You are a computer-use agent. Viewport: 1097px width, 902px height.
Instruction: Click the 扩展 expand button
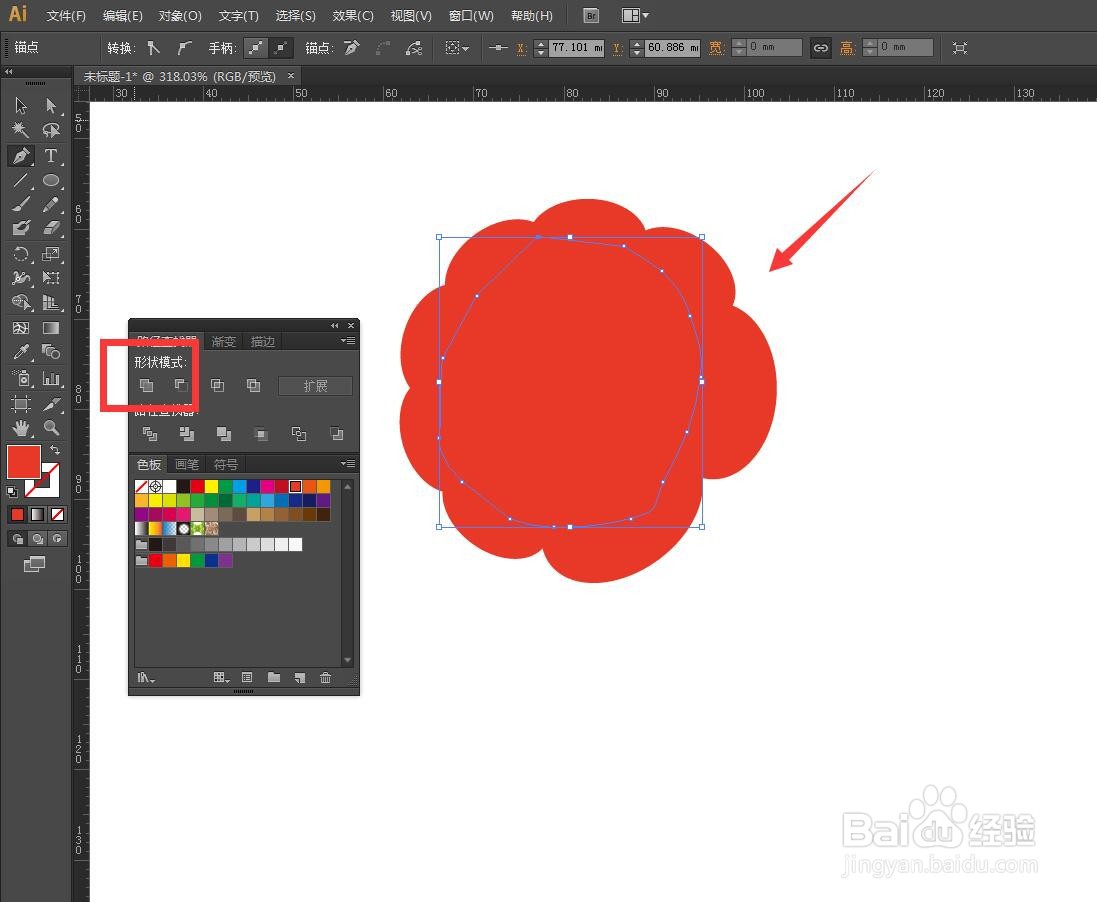click(315, 386)
